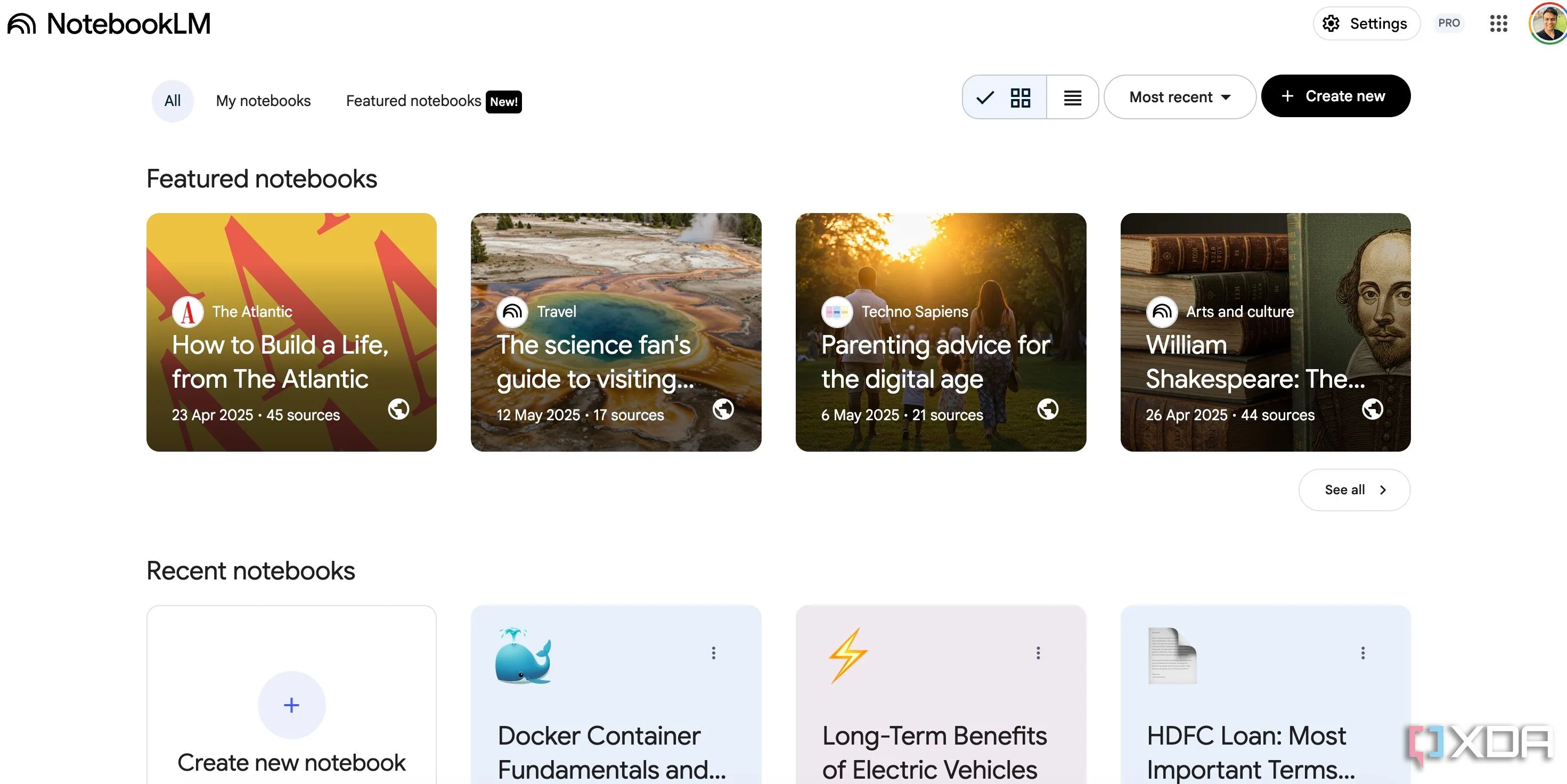The height and width of the screenshot is (784, 1567).
Task: Click plus icon in Create new button
Action: click(1287, 96)
